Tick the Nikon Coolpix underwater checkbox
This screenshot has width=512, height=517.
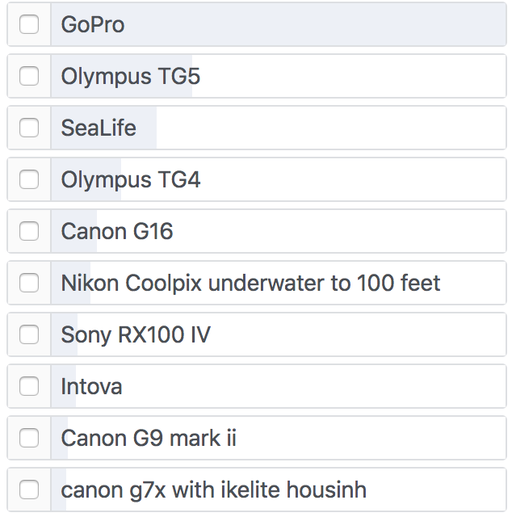(29, 283)
